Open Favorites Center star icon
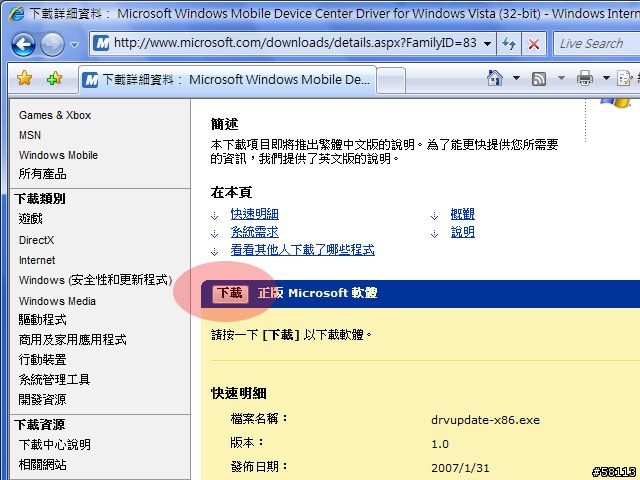Screen dimensions: 640x480 click(x=24, y=78)
